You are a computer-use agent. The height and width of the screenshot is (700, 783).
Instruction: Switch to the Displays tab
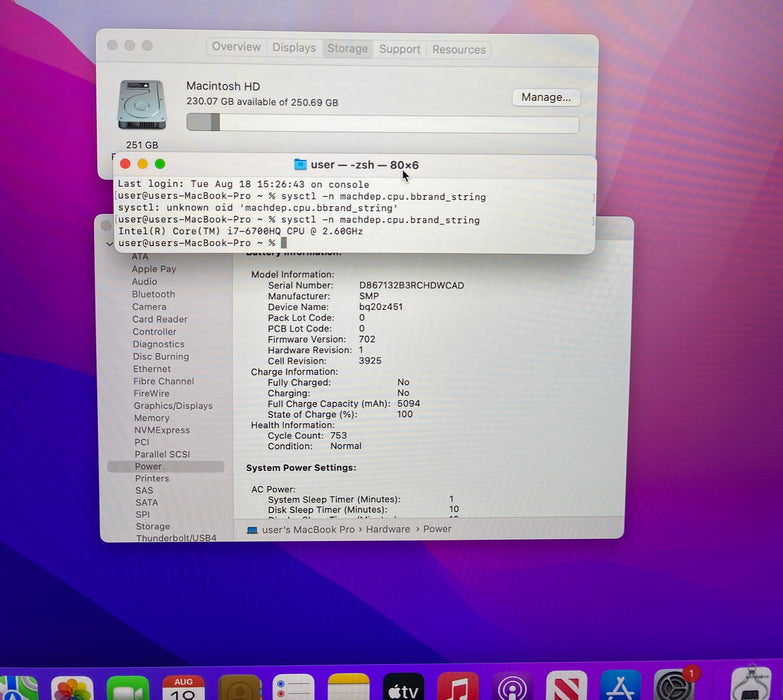tap(294, 48)
